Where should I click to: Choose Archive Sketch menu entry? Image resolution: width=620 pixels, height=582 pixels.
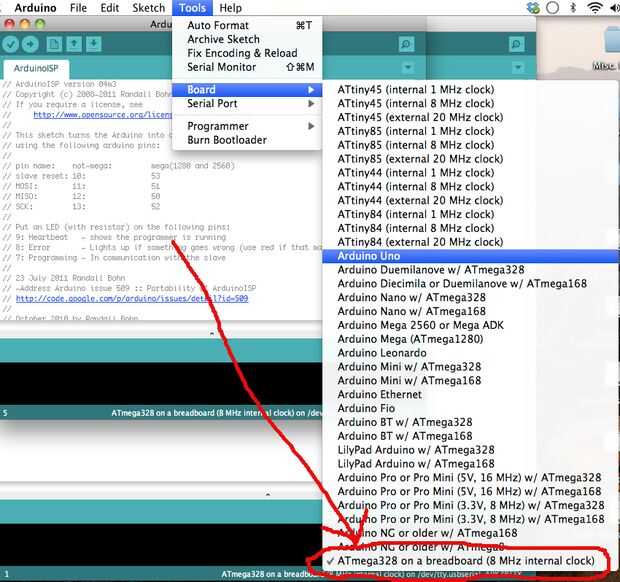pyautogui.click(x=247, y=39)
